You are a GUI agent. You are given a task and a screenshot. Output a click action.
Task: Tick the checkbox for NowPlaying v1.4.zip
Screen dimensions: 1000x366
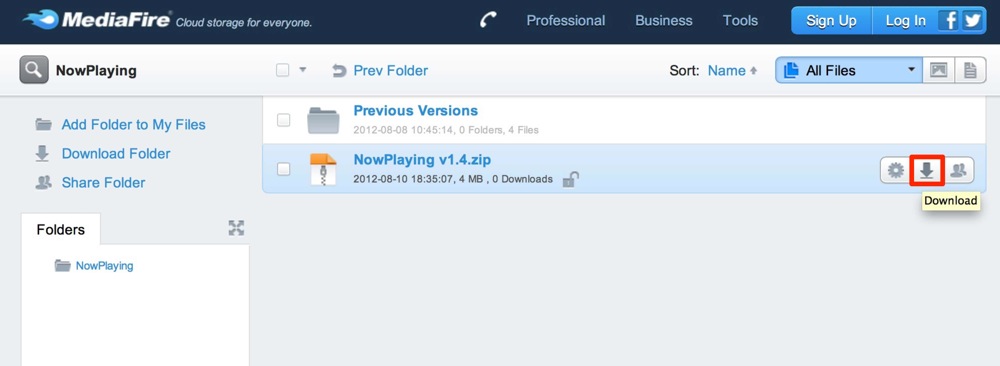(284, 169)
